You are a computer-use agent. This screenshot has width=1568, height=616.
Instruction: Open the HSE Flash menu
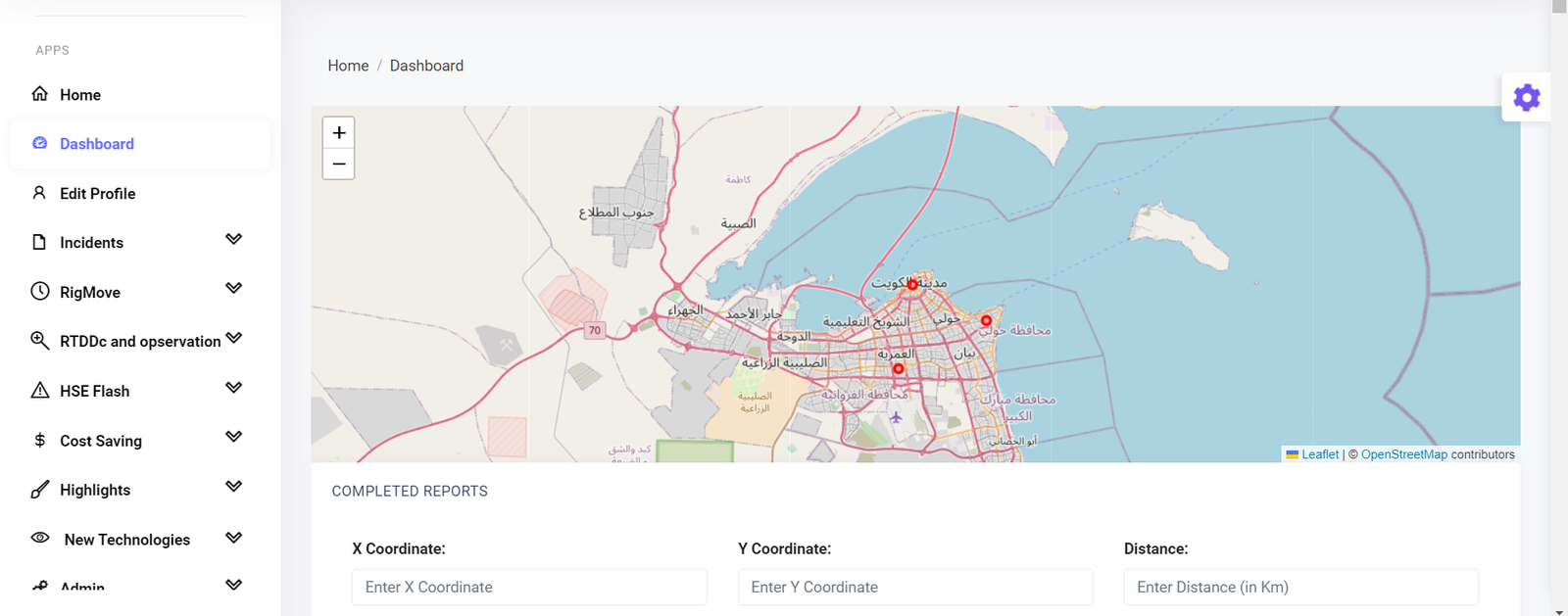tap(140, 391)
